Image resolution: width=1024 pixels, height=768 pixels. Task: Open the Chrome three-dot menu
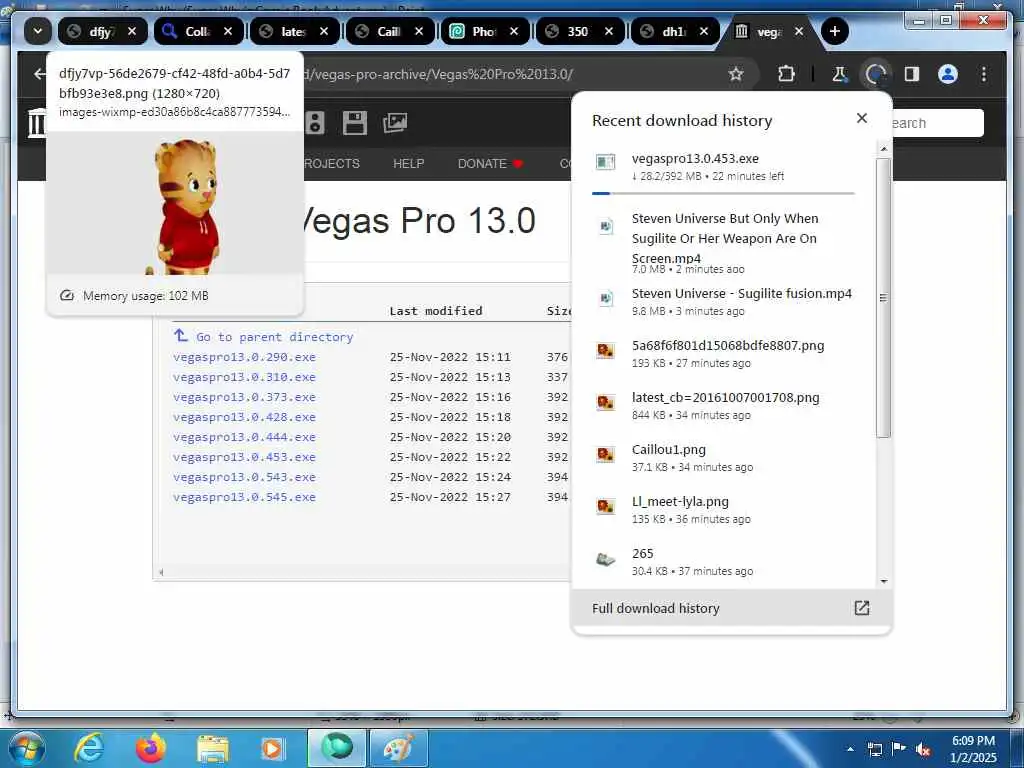[x=984, y=74]
